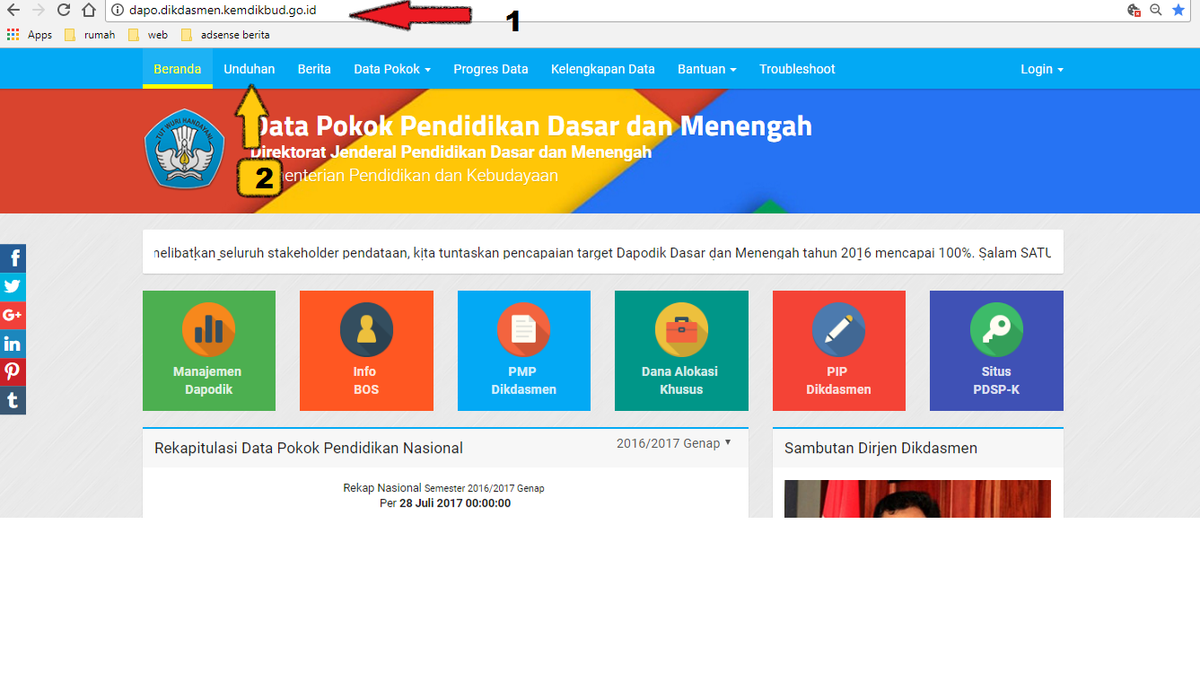This screenshot has height=689, width=1200.
Task: Click the scrolling announcement ticker text
Action: pyautogui.click(x=603, y=253)
